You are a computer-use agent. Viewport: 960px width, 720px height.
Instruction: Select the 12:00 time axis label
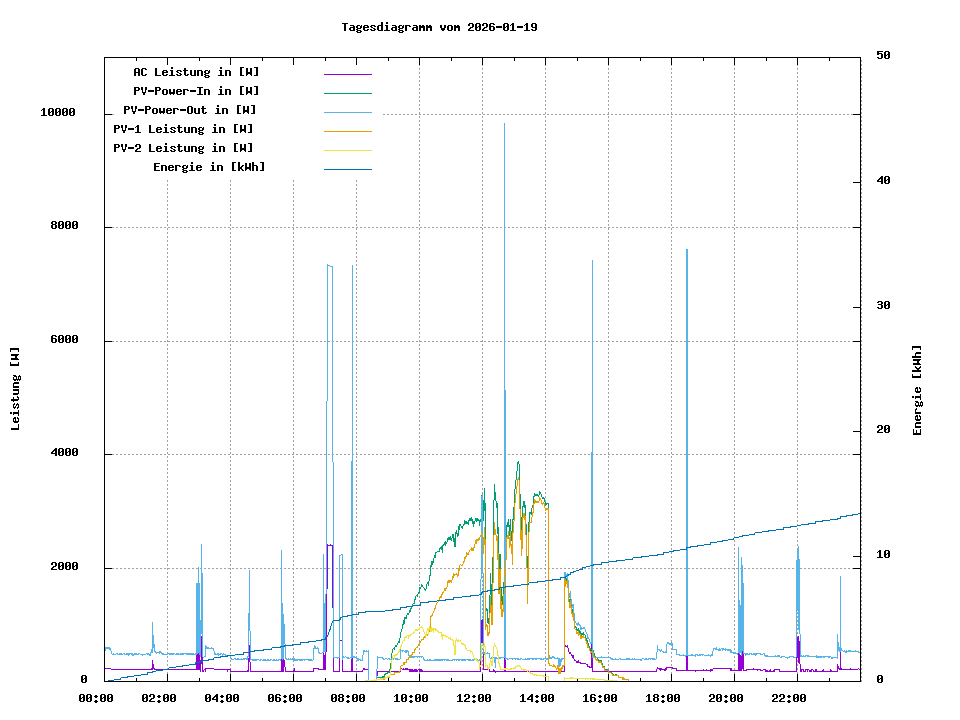(475, 698)
